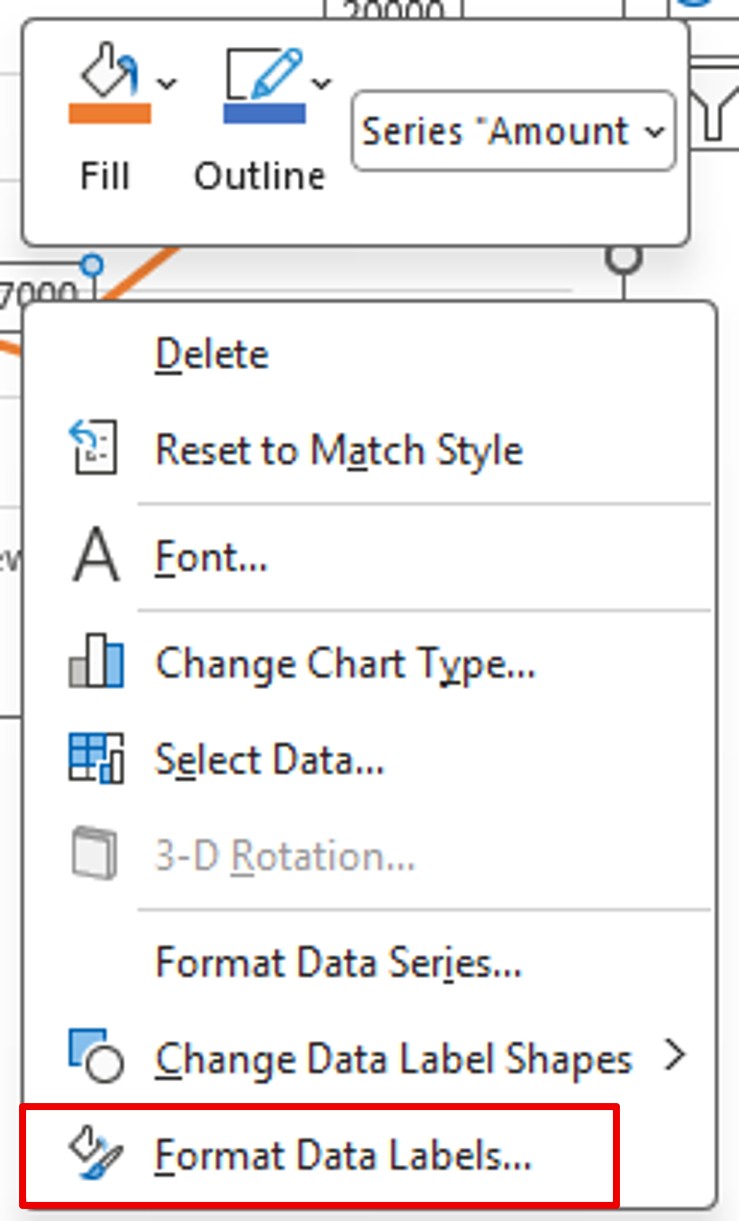Click the Reset to Match Style icon
This screenshot has height=1221, width=739.
click(x=93, y=448)
